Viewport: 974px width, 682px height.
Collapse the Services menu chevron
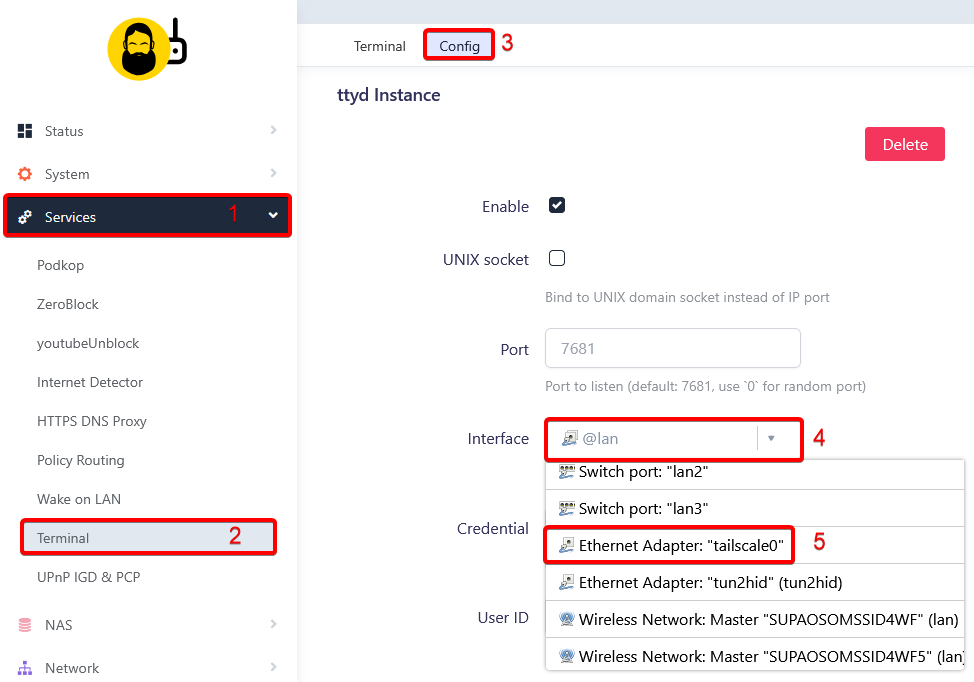tap(273, 215)
